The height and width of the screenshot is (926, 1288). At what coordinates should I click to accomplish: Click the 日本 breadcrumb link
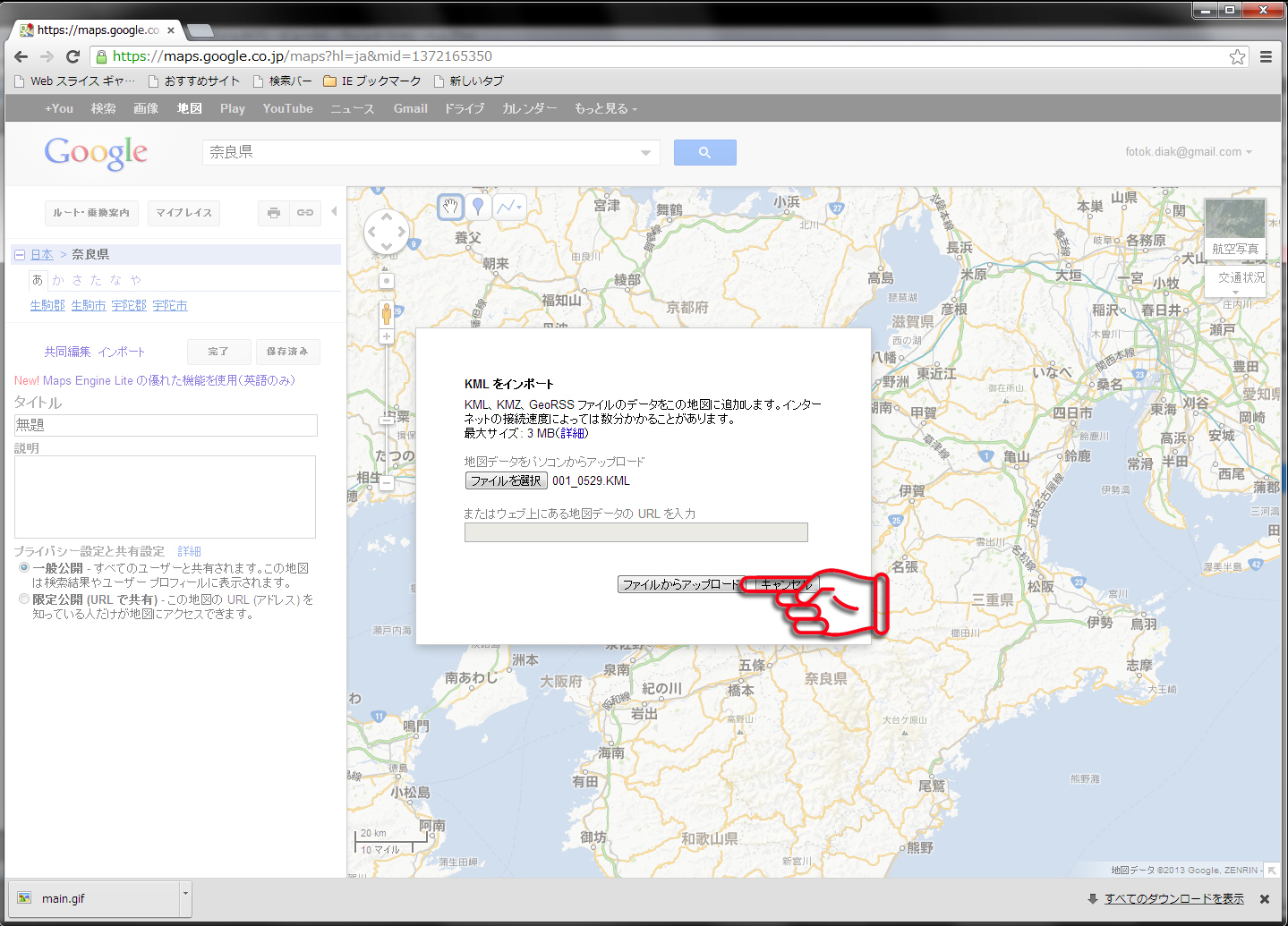click(x=42, y=255)
